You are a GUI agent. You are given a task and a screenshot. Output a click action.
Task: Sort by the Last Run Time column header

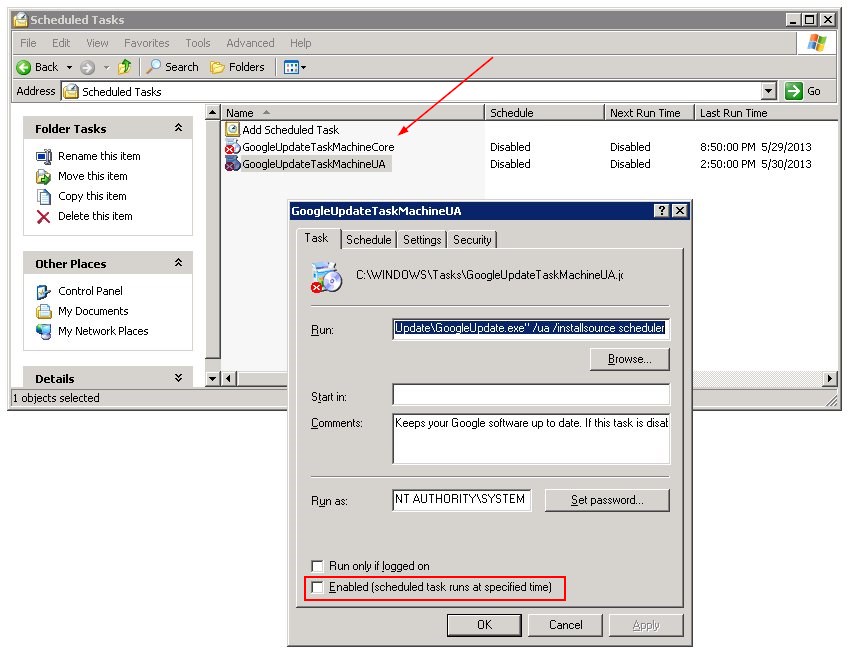click(767, 113)
